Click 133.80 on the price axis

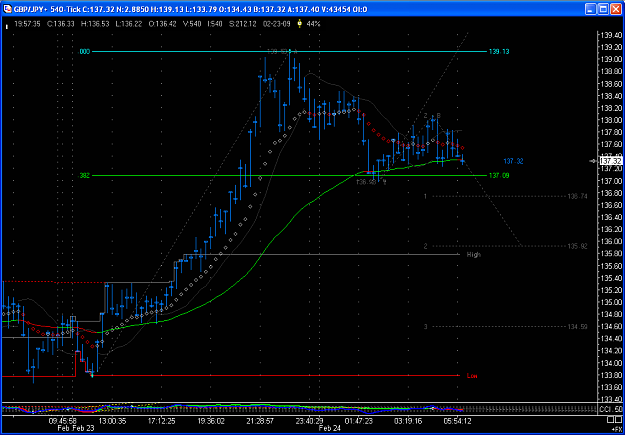(x=611, y=375)
